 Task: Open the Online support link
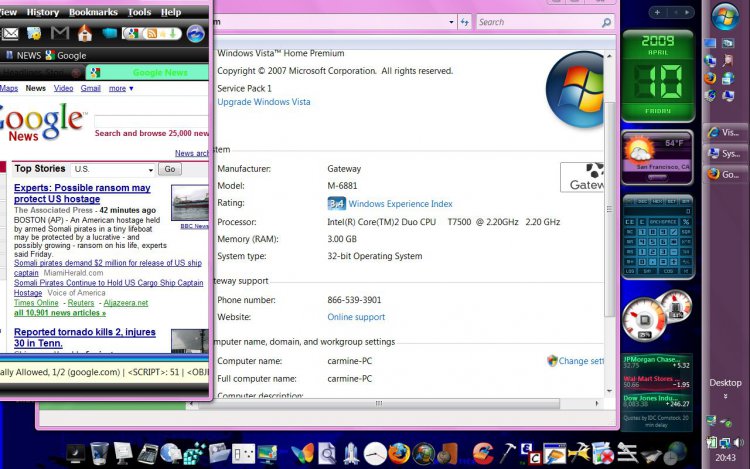(x=356, y=317)
